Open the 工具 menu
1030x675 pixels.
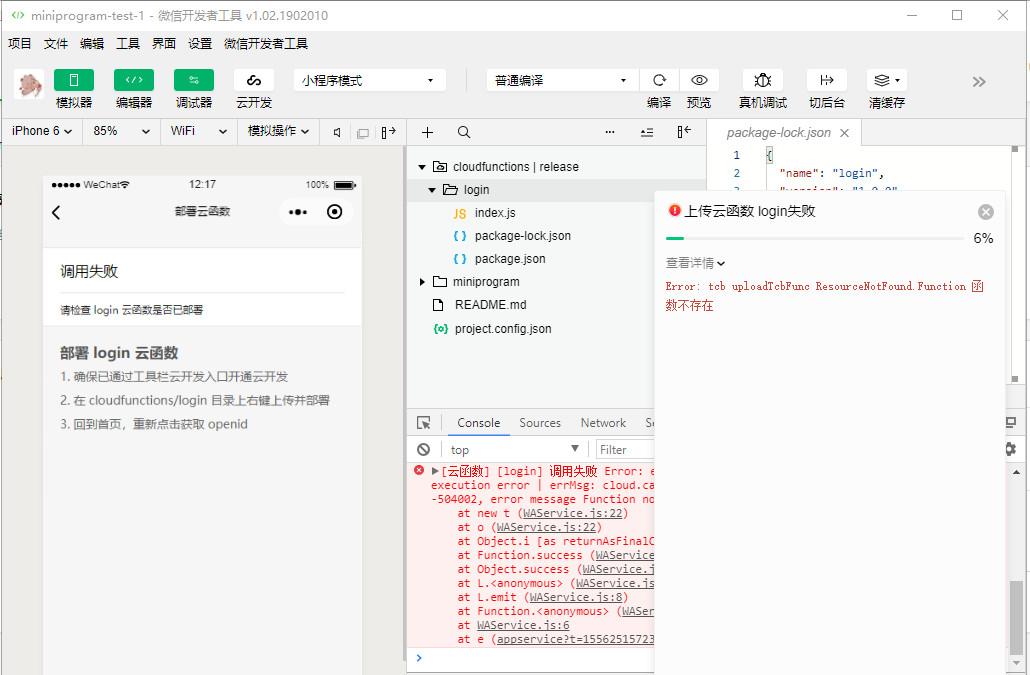pos(128,44)
